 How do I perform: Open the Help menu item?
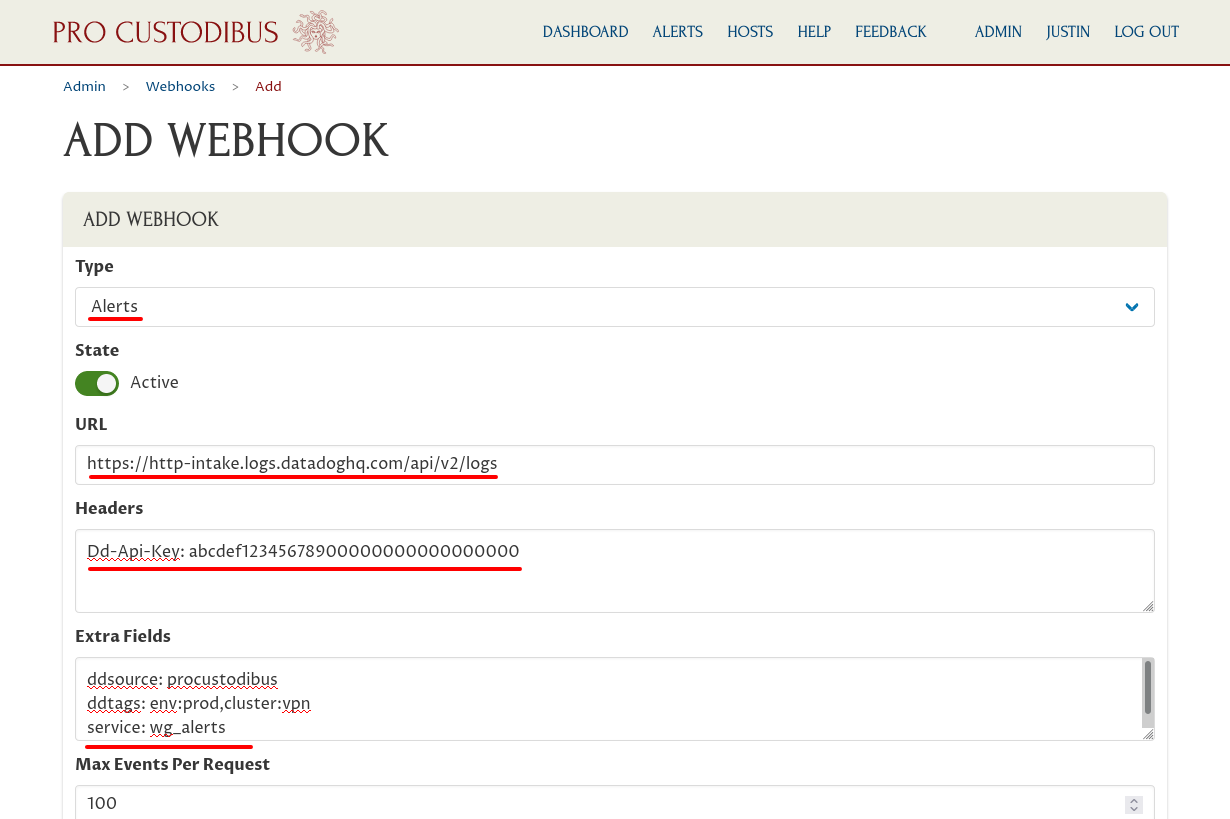pos(814,32)
